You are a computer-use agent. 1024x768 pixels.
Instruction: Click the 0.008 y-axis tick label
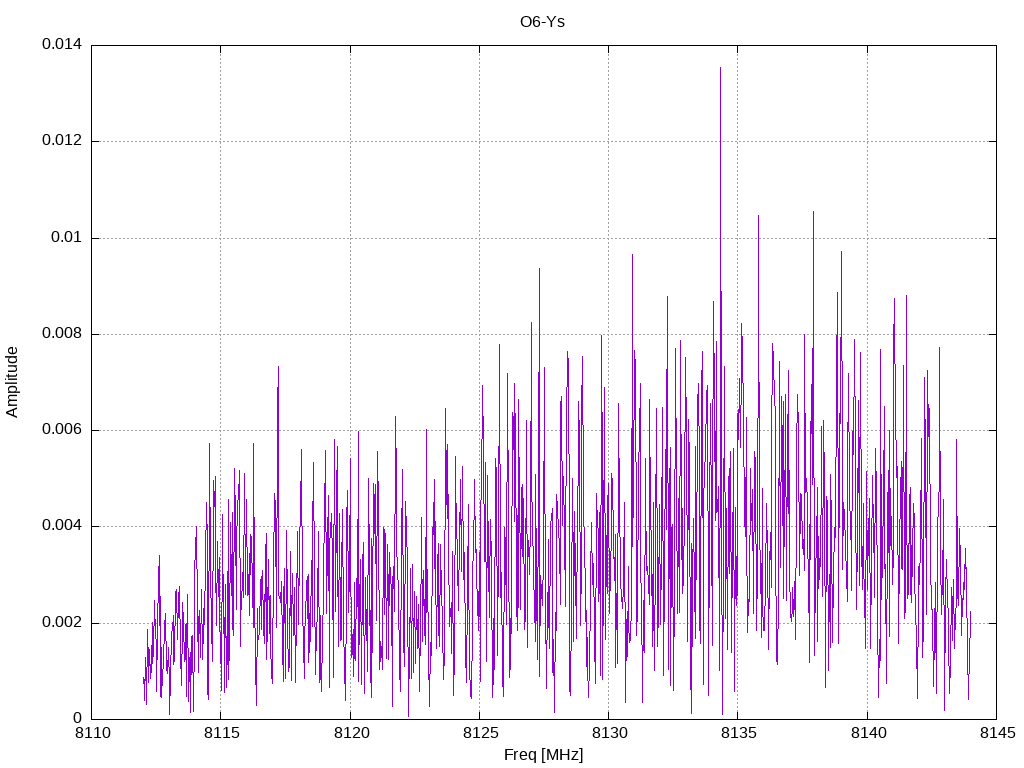click(62, 333)
